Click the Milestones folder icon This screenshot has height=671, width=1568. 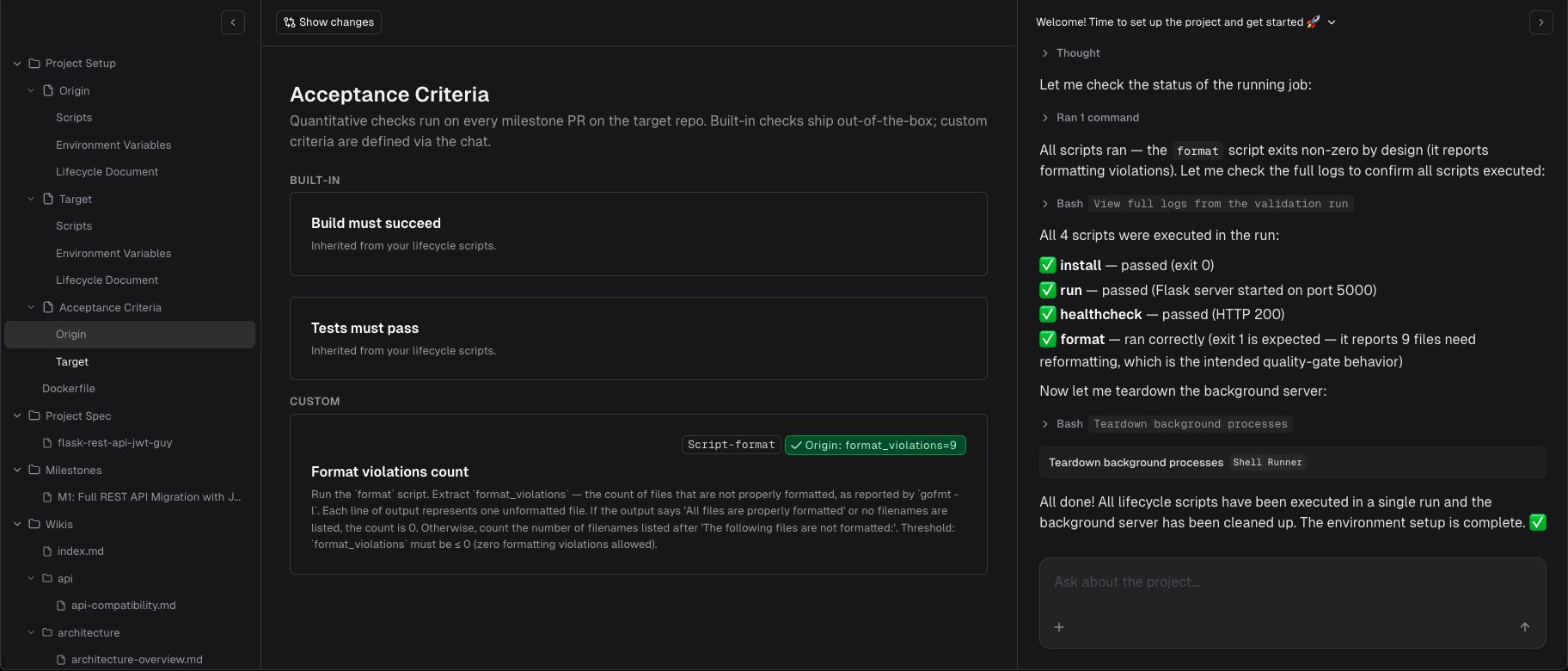pyautogui.click(x=34, y=470)
